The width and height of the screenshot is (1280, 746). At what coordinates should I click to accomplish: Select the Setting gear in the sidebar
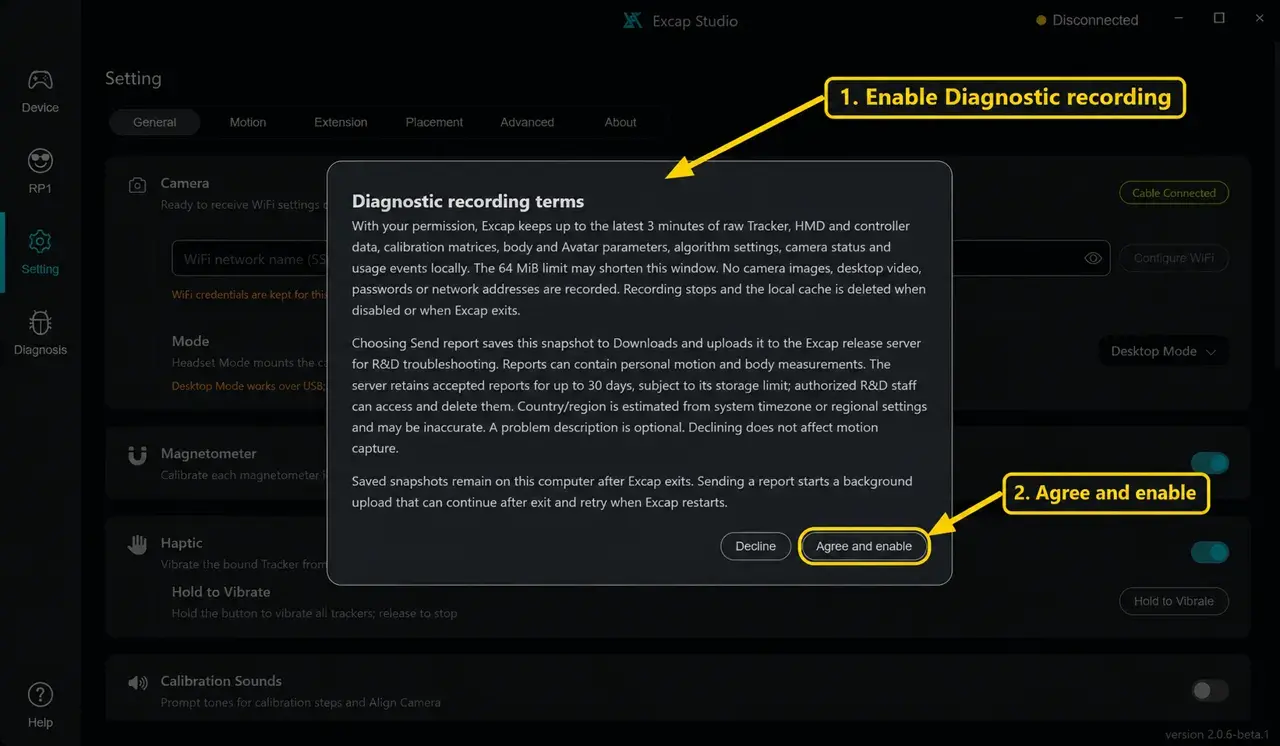pos(40,252)
